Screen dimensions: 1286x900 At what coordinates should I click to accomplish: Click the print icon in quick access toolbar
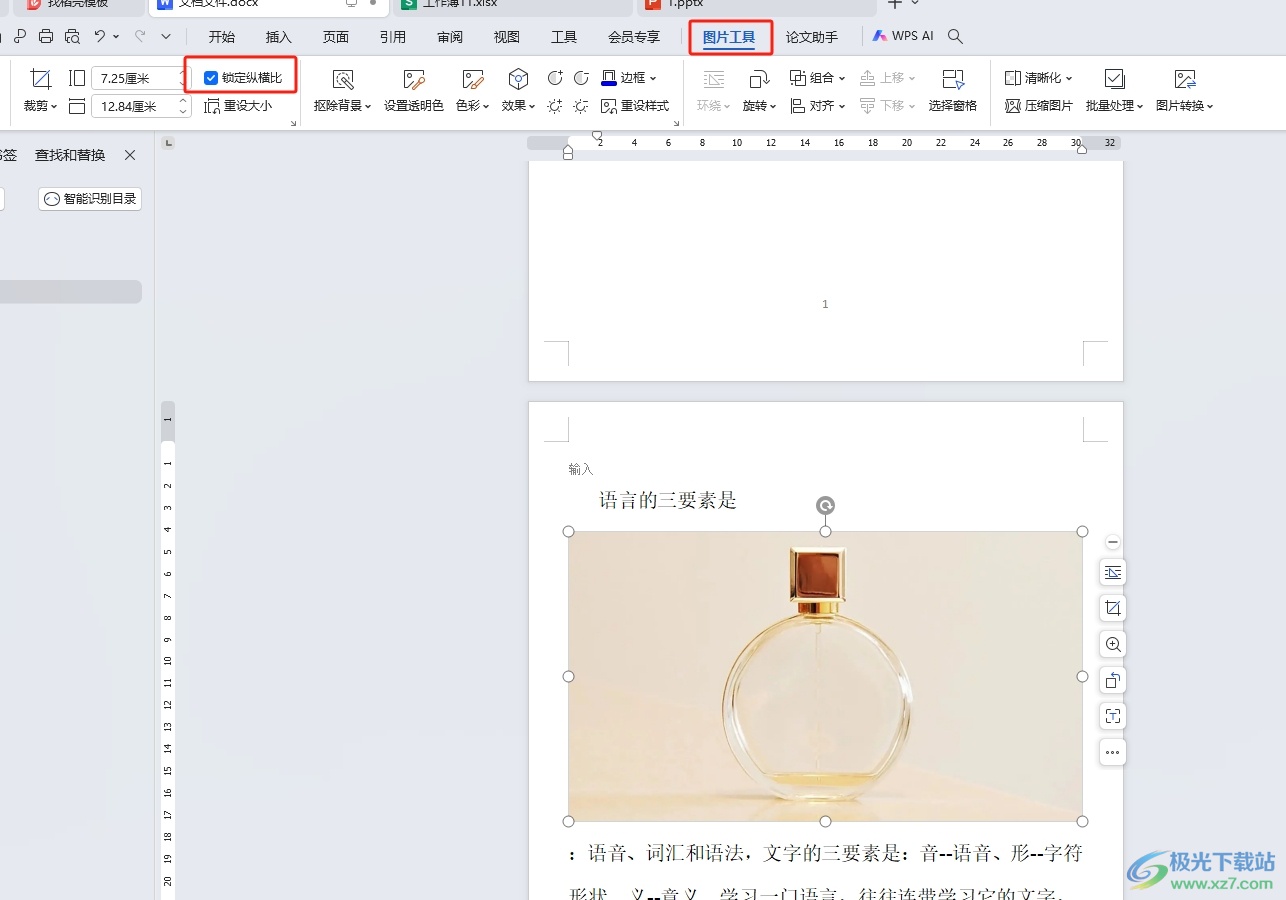pyautogui.click(x=45, y=36)
